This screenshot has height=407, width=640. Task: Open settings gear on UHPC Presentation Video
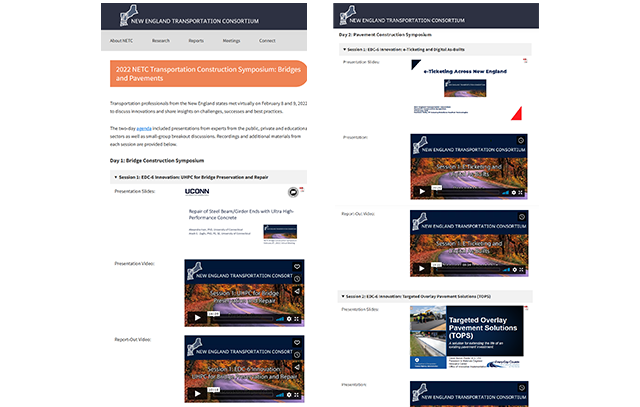click(x=289, y=319)
